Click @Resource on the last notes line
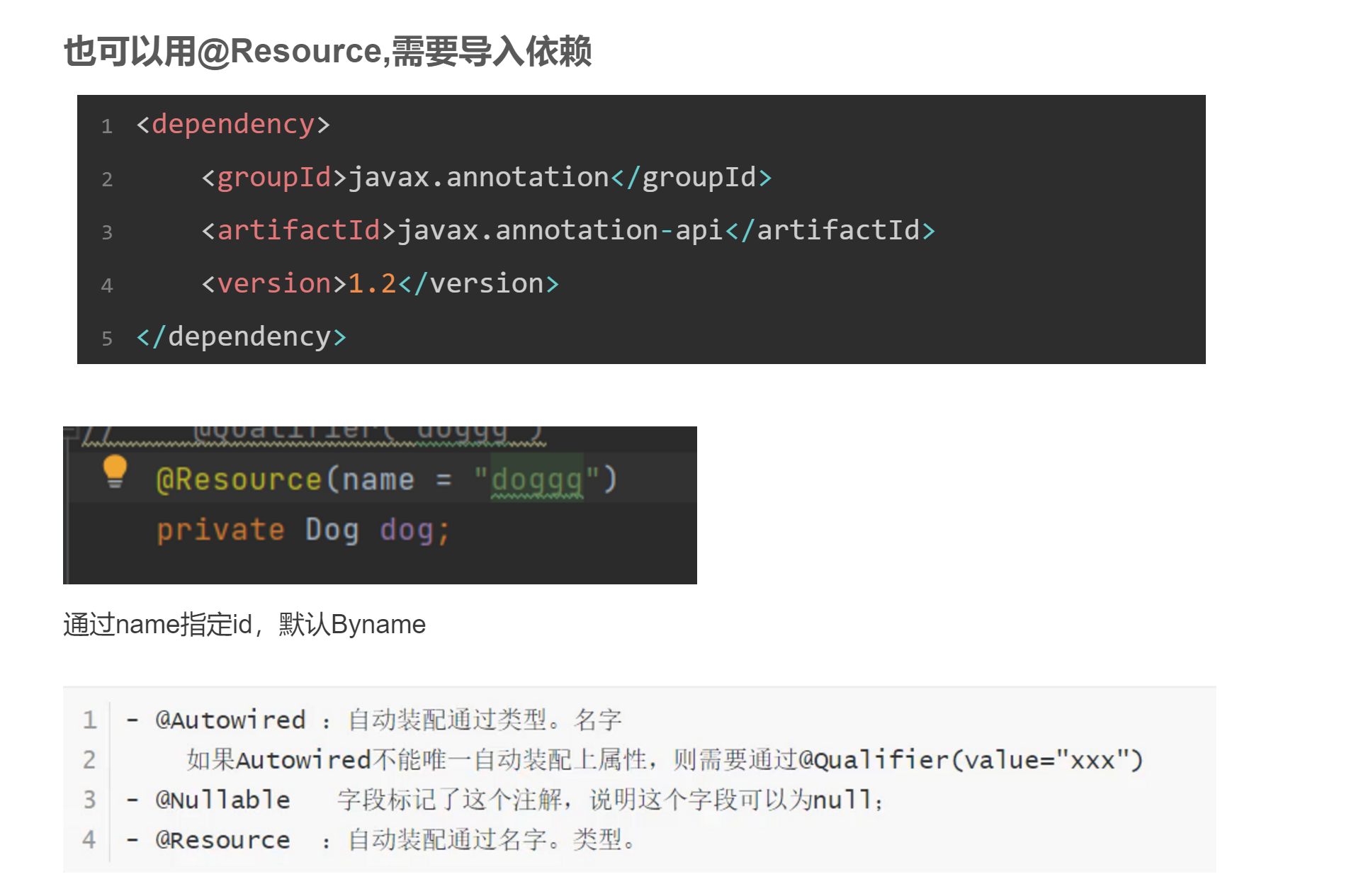 tap(222, 840)
